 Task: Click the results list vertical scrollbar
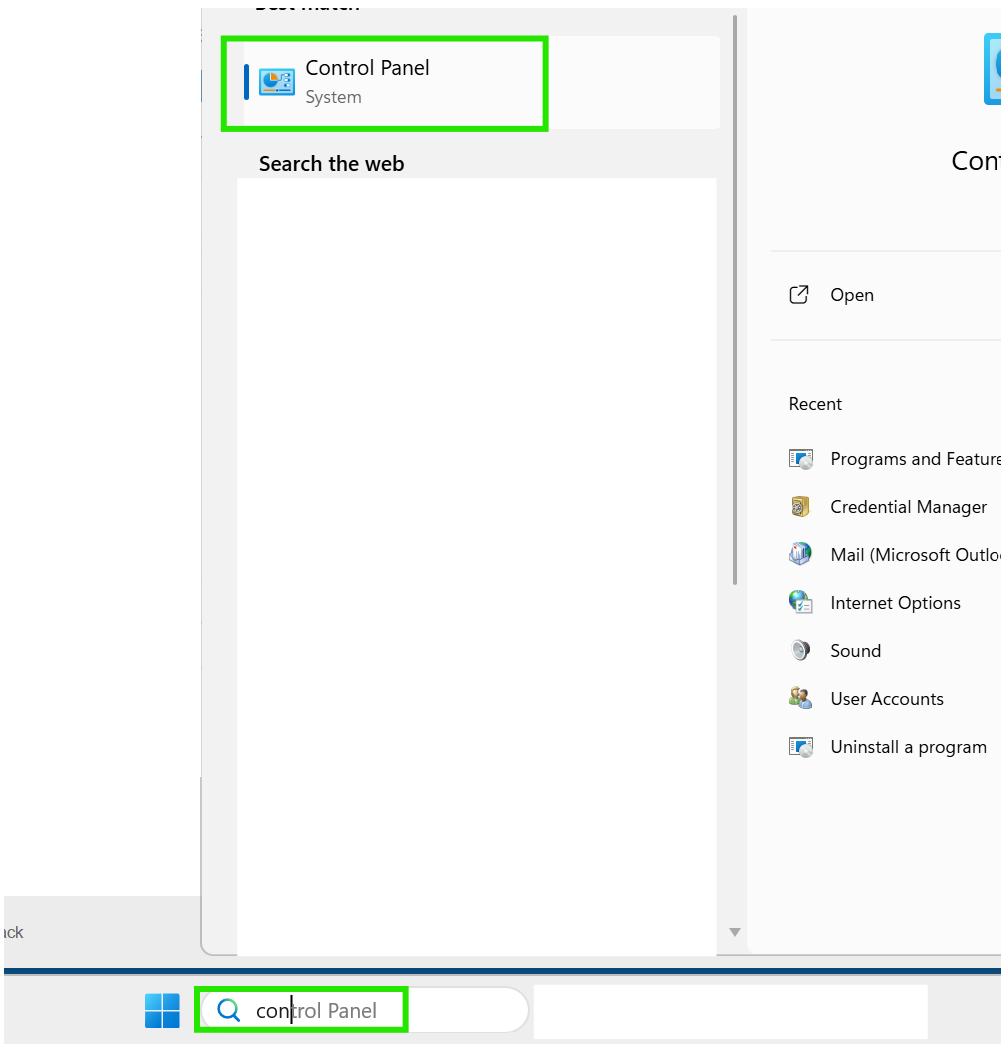(x=735, y=300)
